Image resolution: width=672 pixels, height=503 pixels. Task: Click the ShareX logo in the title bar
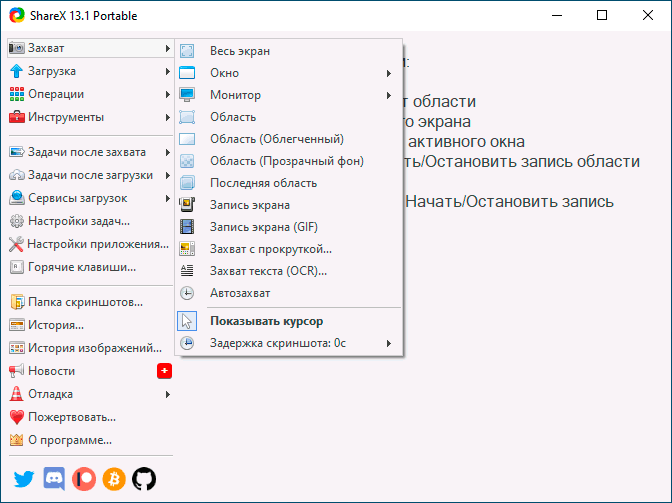pos(17,15)
